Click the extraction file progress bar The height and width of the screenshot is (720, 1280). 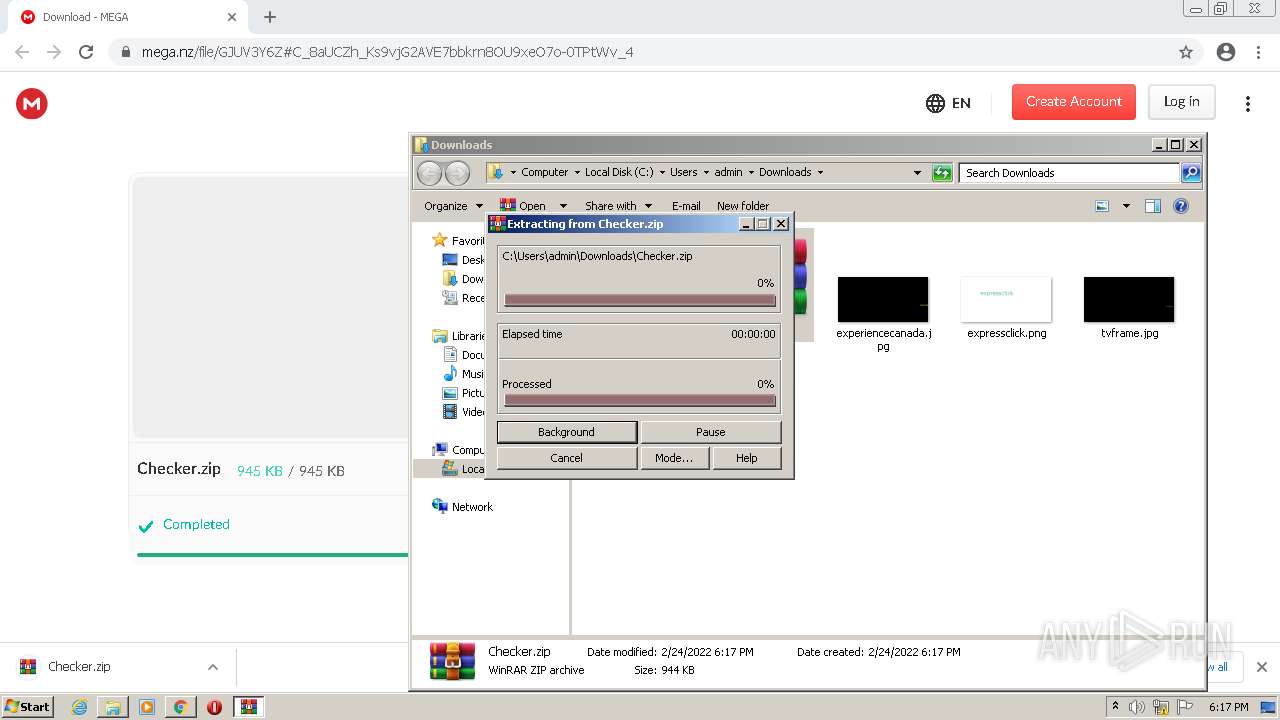pos(640,300)
